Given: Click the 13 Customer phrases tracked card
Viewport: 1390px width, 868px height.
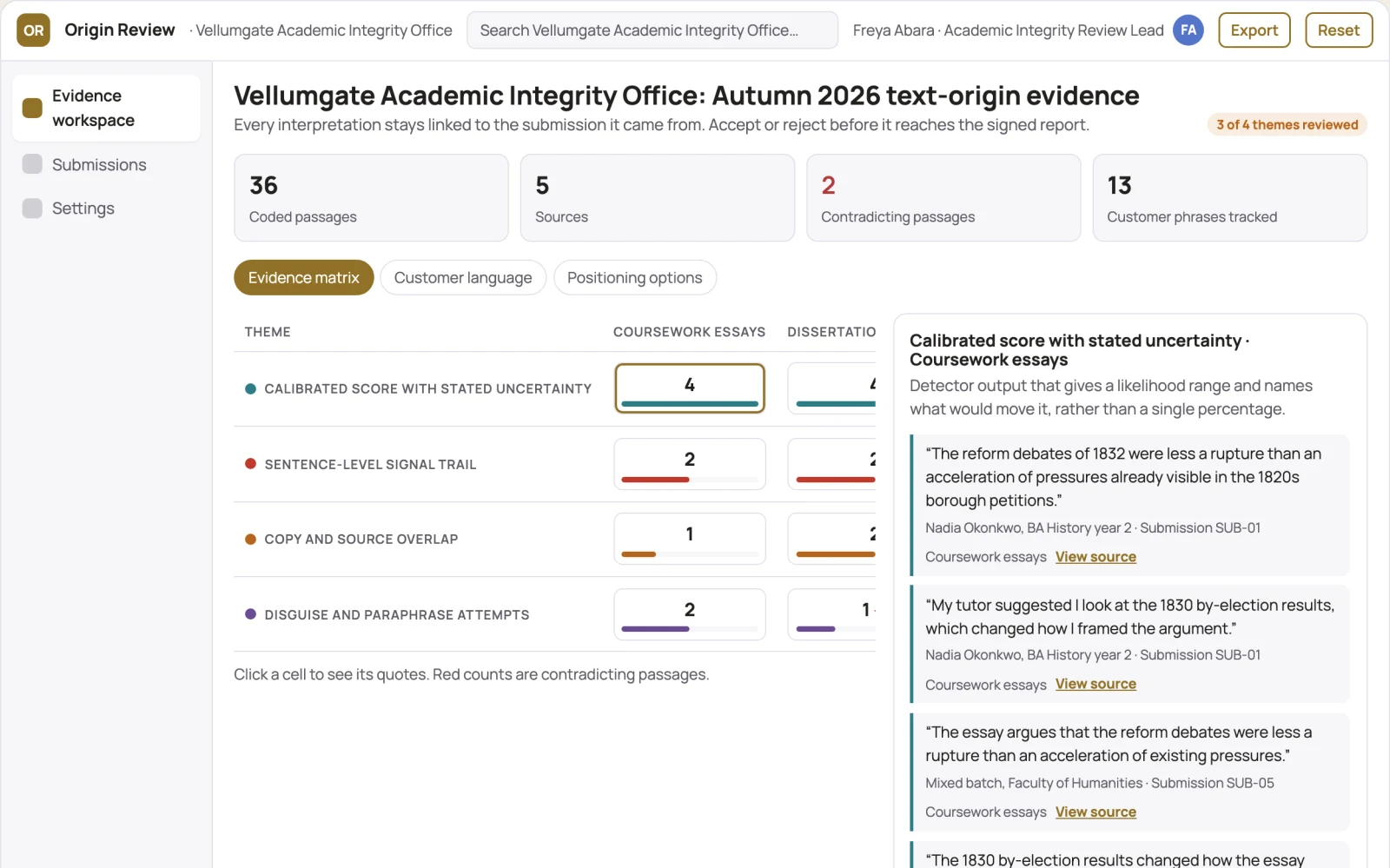Looking at the screenshot, I should pos(1230,198).
